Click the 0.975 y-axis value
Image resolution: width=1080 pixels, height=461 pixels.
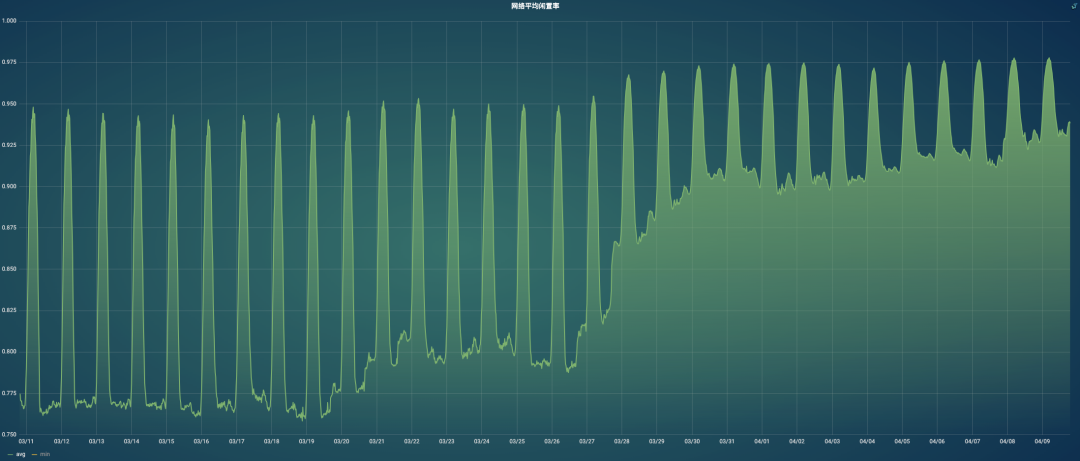tap(8, 62)
